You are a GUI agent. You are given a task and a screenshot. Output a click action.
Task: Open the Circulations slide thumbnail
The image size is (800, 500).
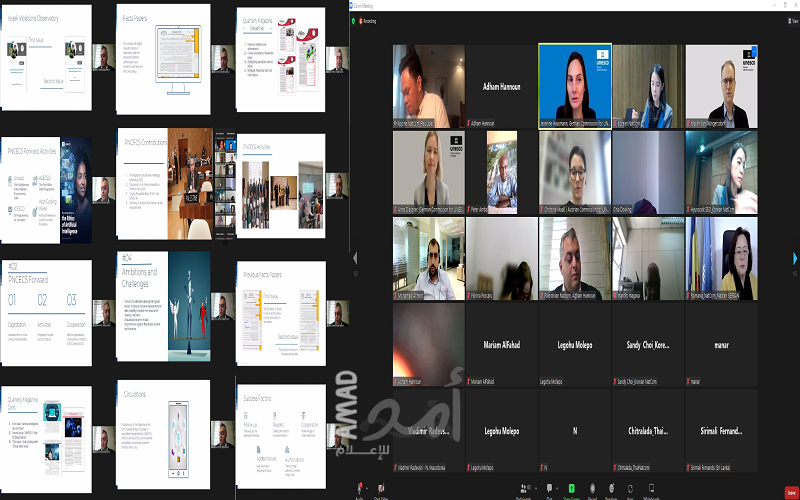163,434
